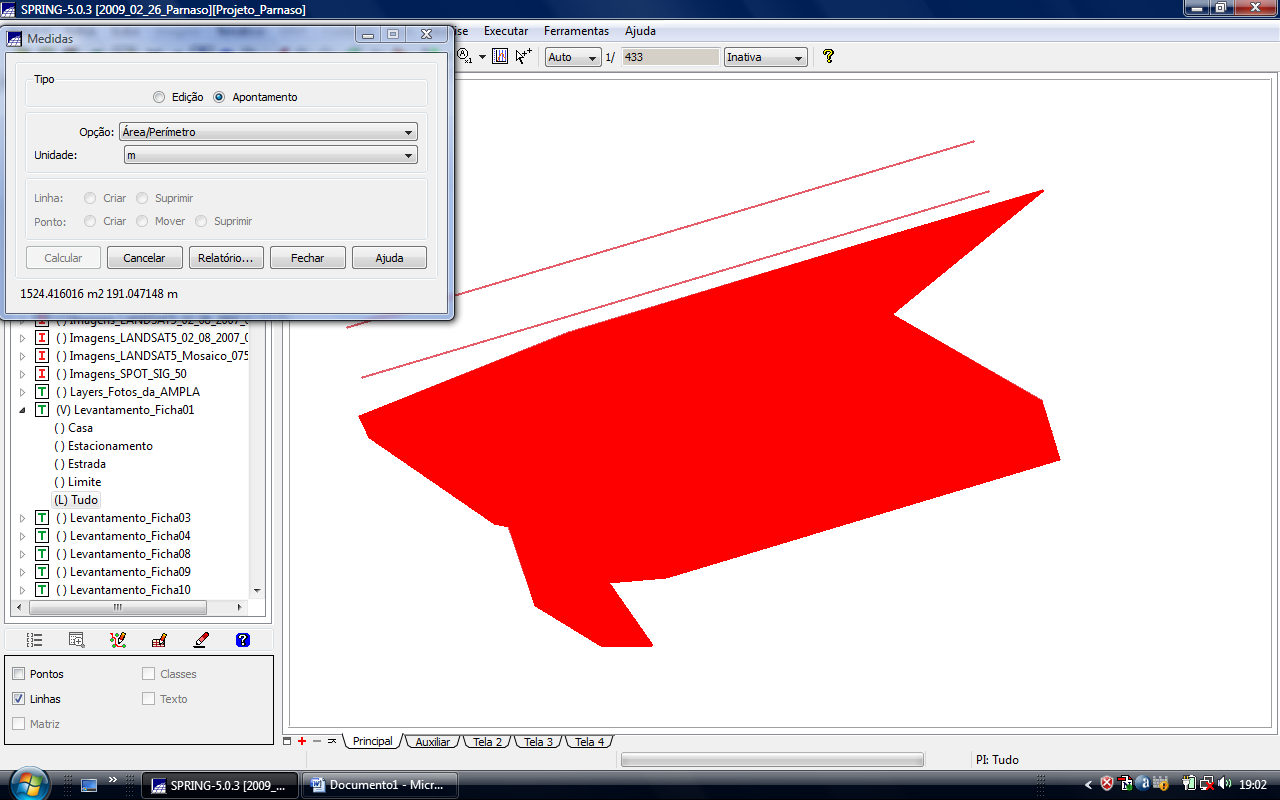Switch to Documento1 Microsoft Word taskbar button
The height and width of the screenshot is (800, 1280).
pos(381,785)
